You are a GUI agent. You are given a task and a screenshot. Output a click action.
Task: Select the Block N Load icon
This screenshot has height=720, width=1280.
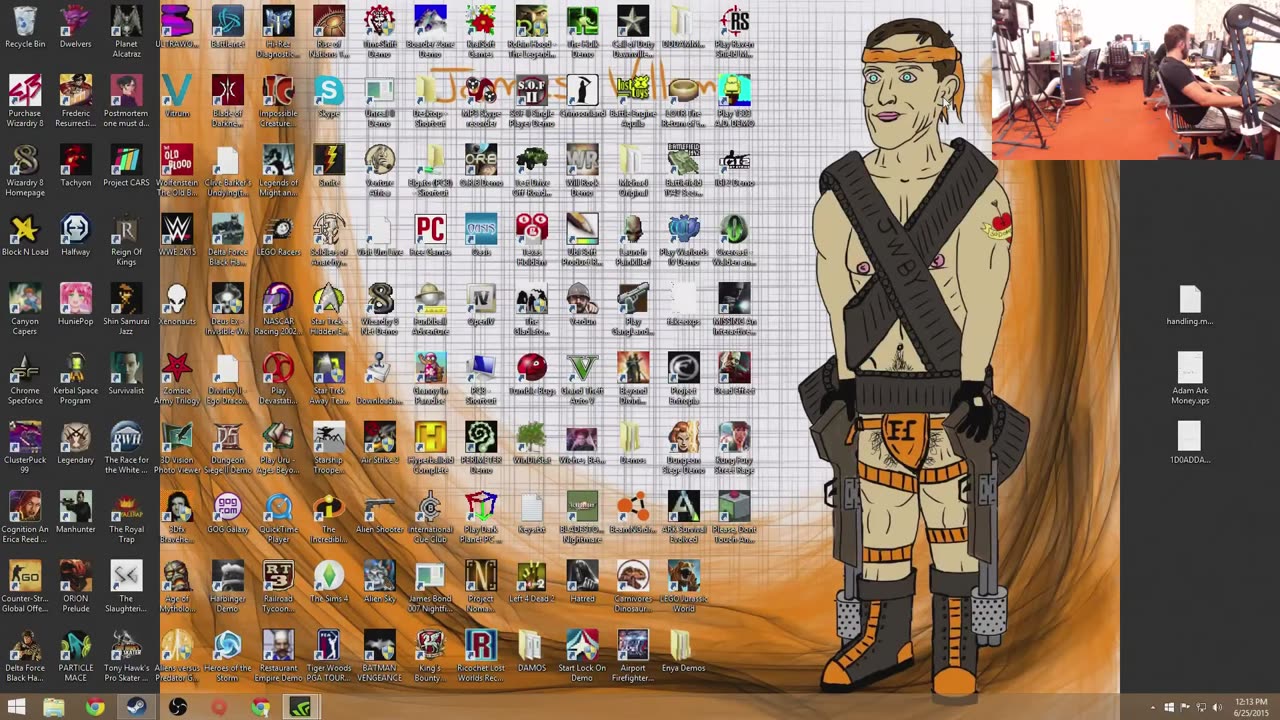pyautogui.click(x=25, y=235)
